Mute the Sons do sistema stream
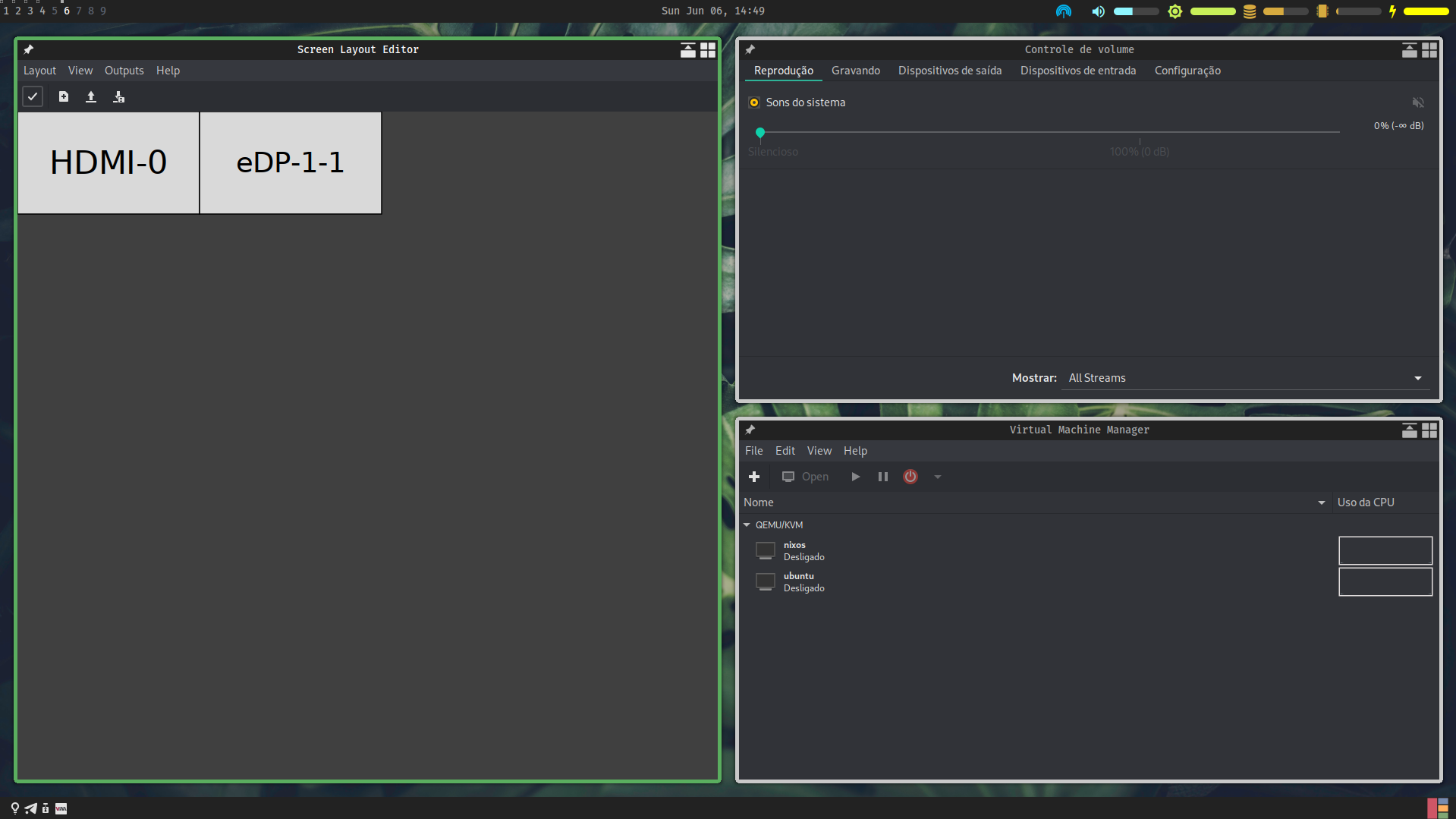The height and width of the screenshot is (819, 1456). click(1418, 102)
